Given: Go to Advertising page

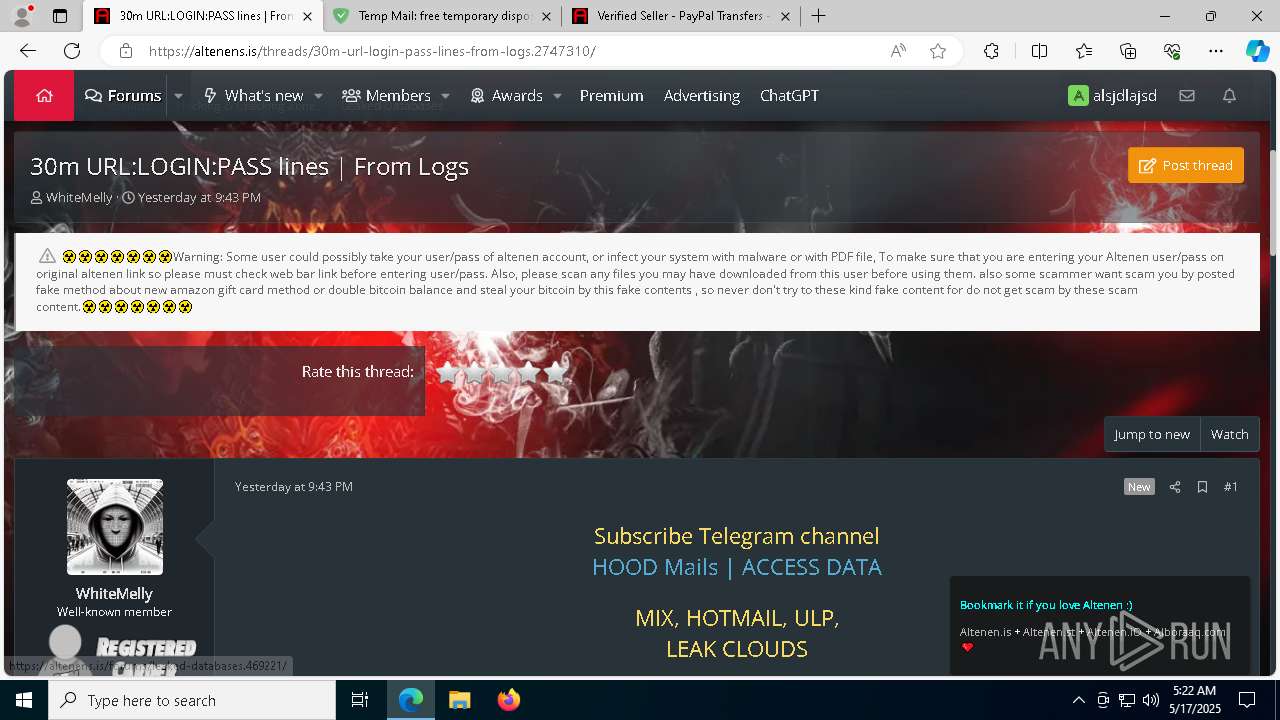Looking at the screenshot, I should coord(702,96).
